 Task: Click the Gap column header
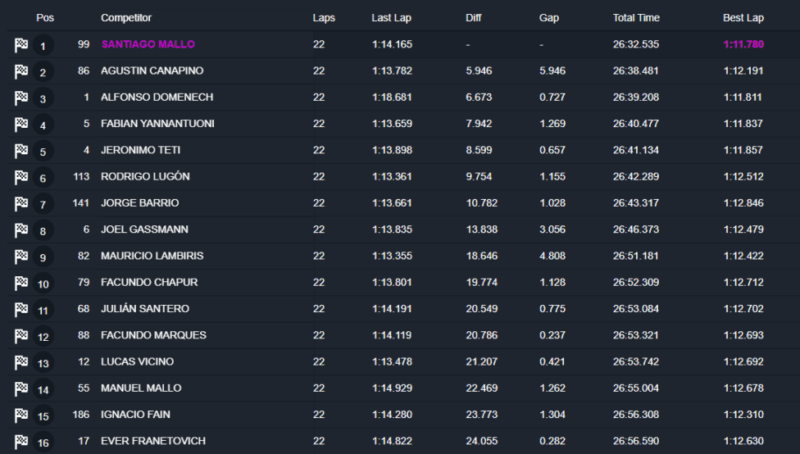point(548,18)
